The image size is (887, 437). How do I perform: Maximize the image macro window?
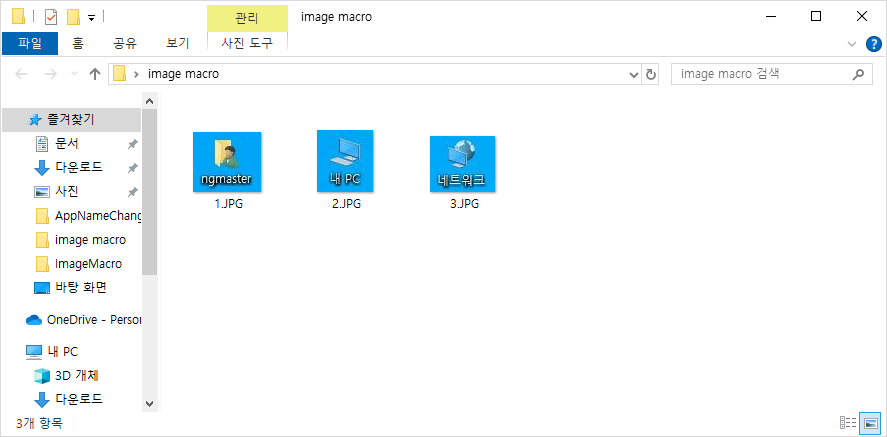[816, 16]
